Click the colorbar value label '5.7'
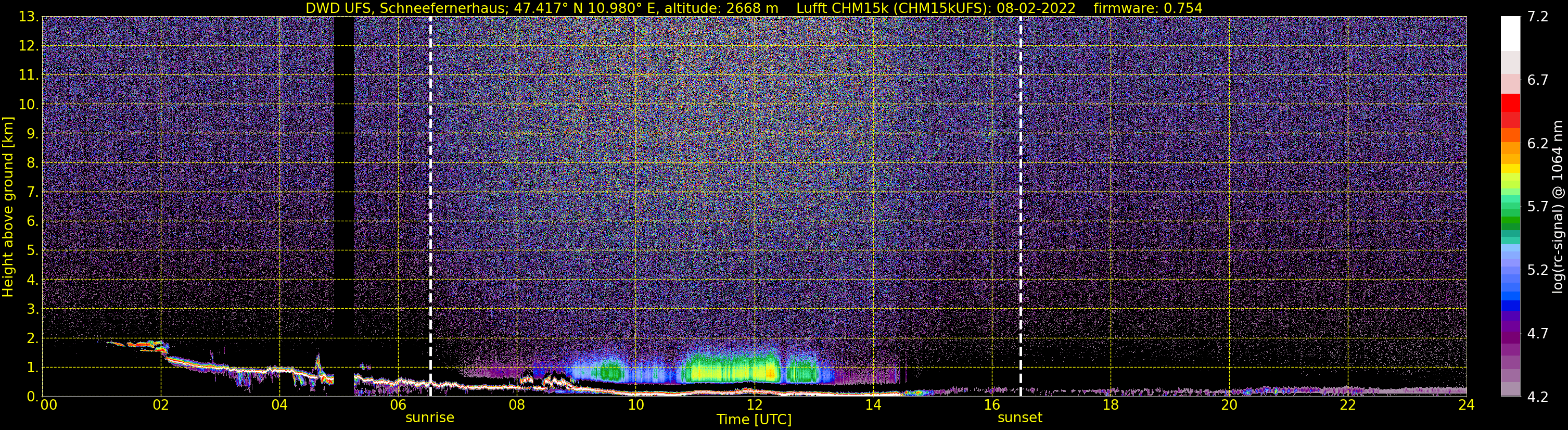This screenshot has height=430, width=1568. tap(1538, 207)
